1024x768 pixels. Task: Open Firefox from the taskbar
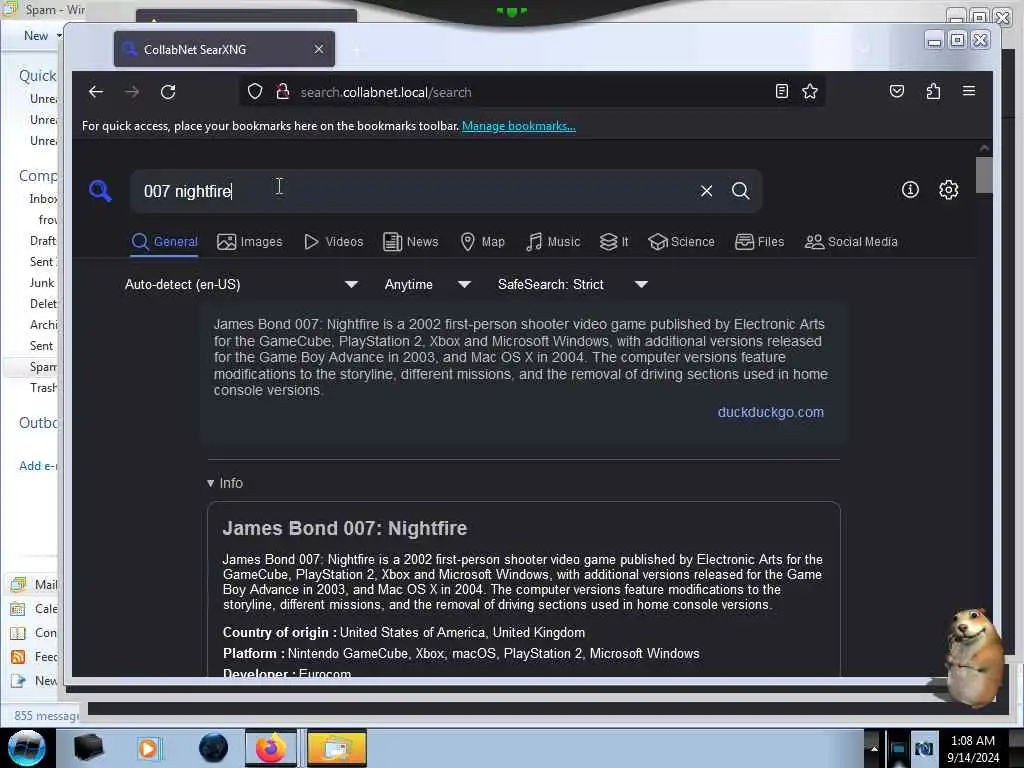tap(271, 748)
